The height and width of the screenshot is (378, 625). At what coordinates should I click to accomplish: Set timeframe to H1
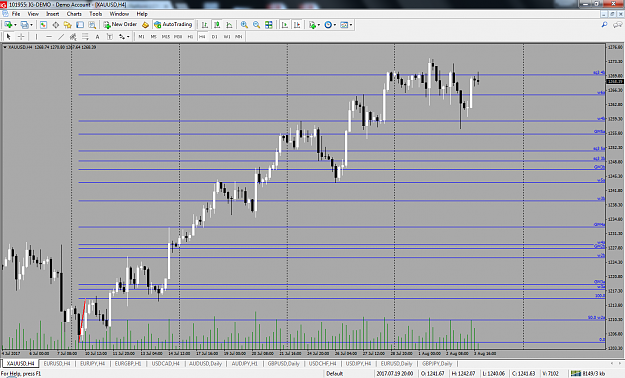pos(190,37)
